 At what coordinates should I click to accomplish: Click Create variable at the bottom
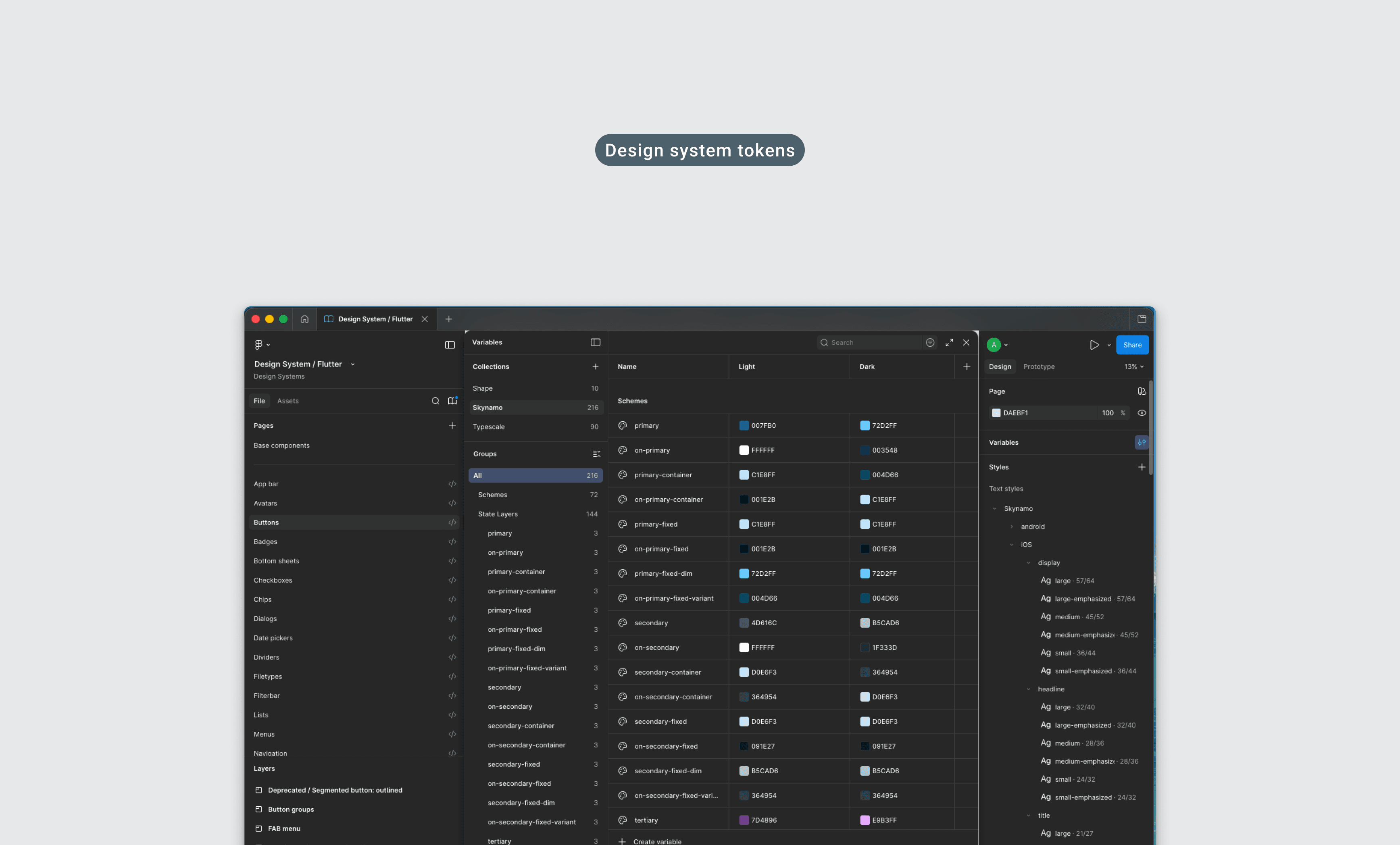click(x=650, y=841)
